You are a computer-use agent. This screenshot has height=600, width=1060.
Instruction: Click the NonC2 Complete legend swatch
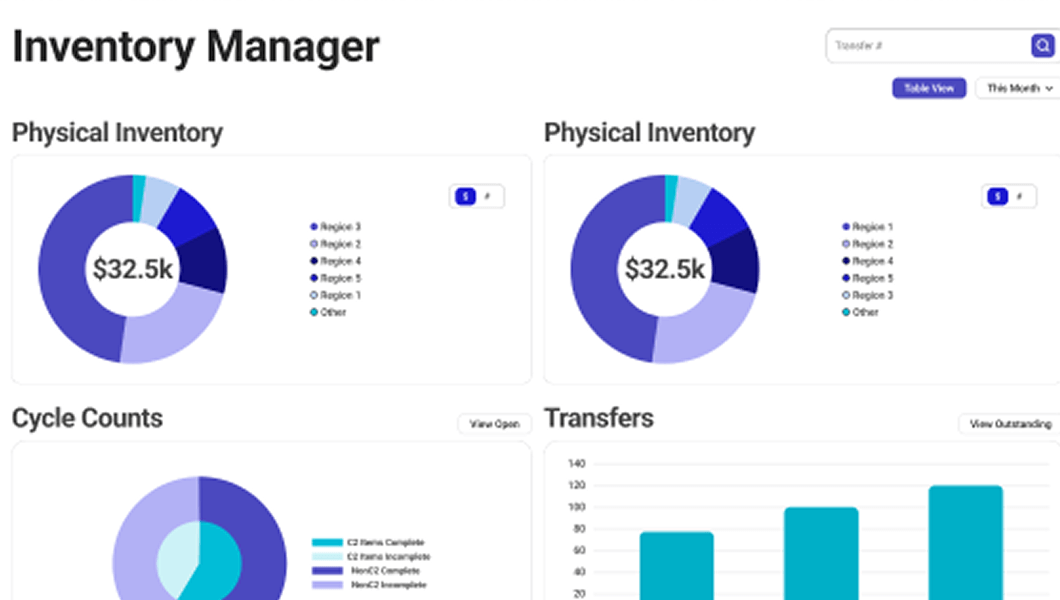point(327,570)
